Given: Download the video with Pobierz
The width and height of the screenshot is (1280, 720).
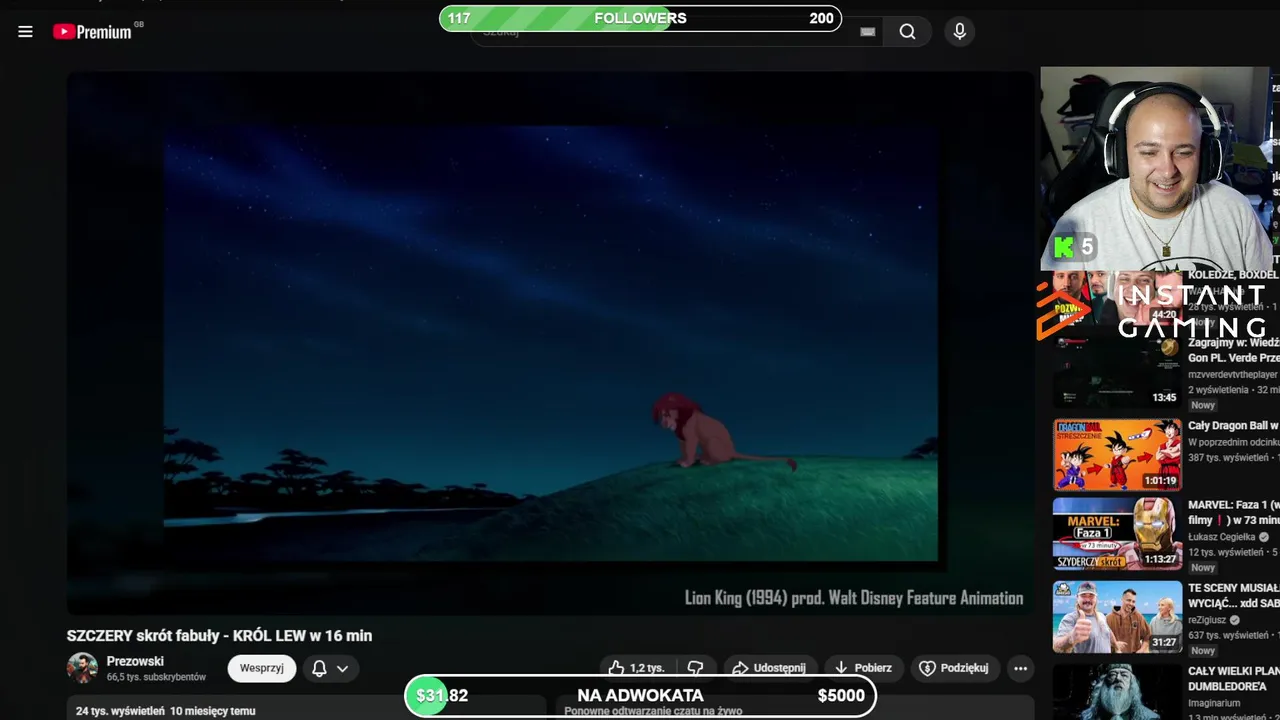Looking at the screenshot, I should tap(863, 668).
